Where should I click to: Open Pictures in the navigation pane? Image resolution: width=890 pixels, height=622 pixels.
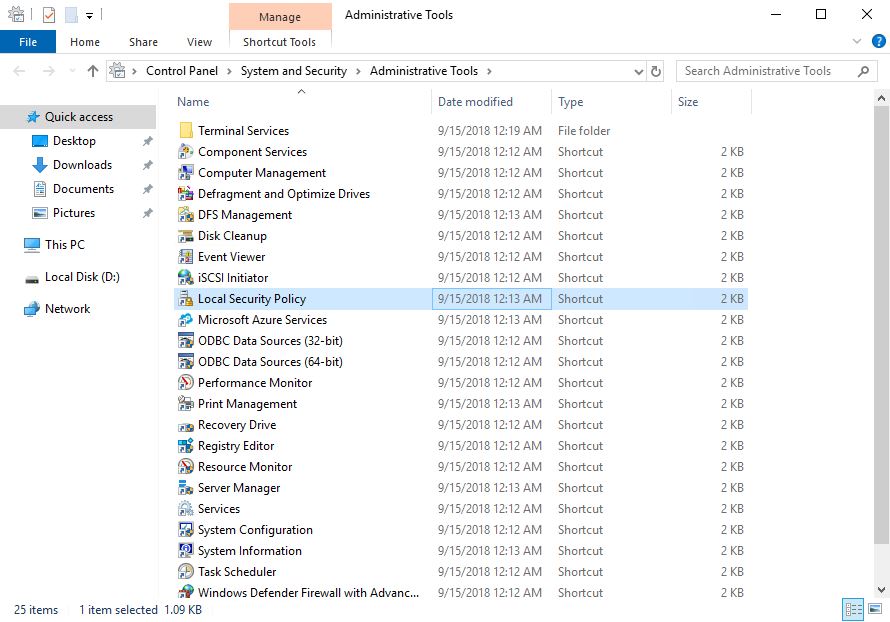73,213
